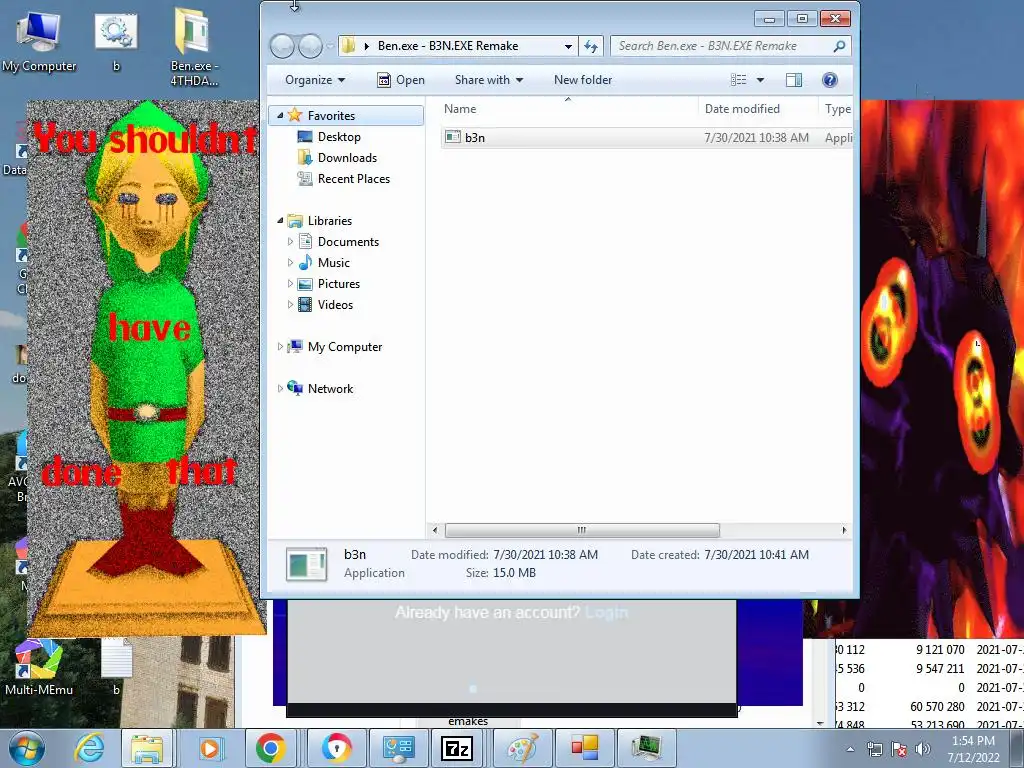Open the resource monitor taskbar icon

coord(646,748)
